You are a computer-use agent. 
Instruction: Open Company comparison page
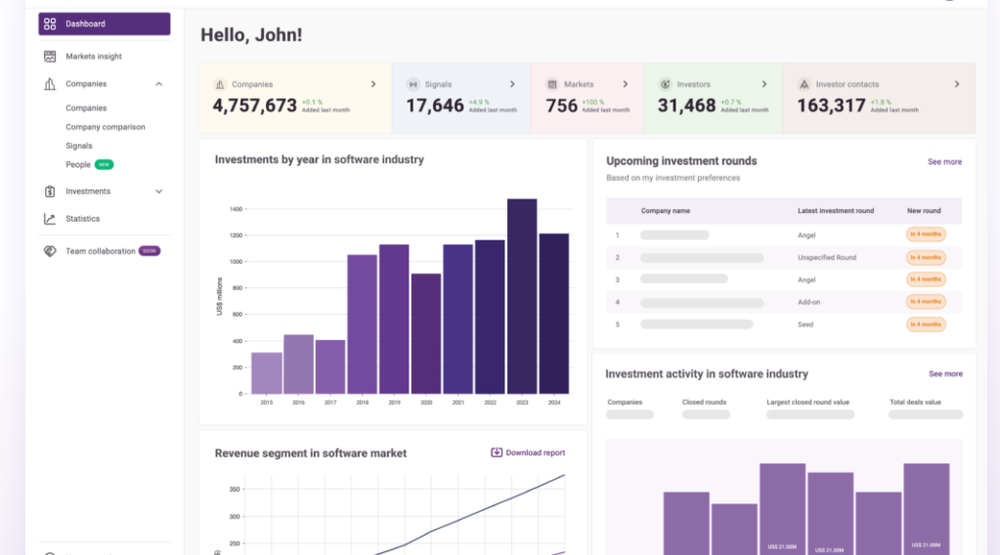tap(105, 127)
